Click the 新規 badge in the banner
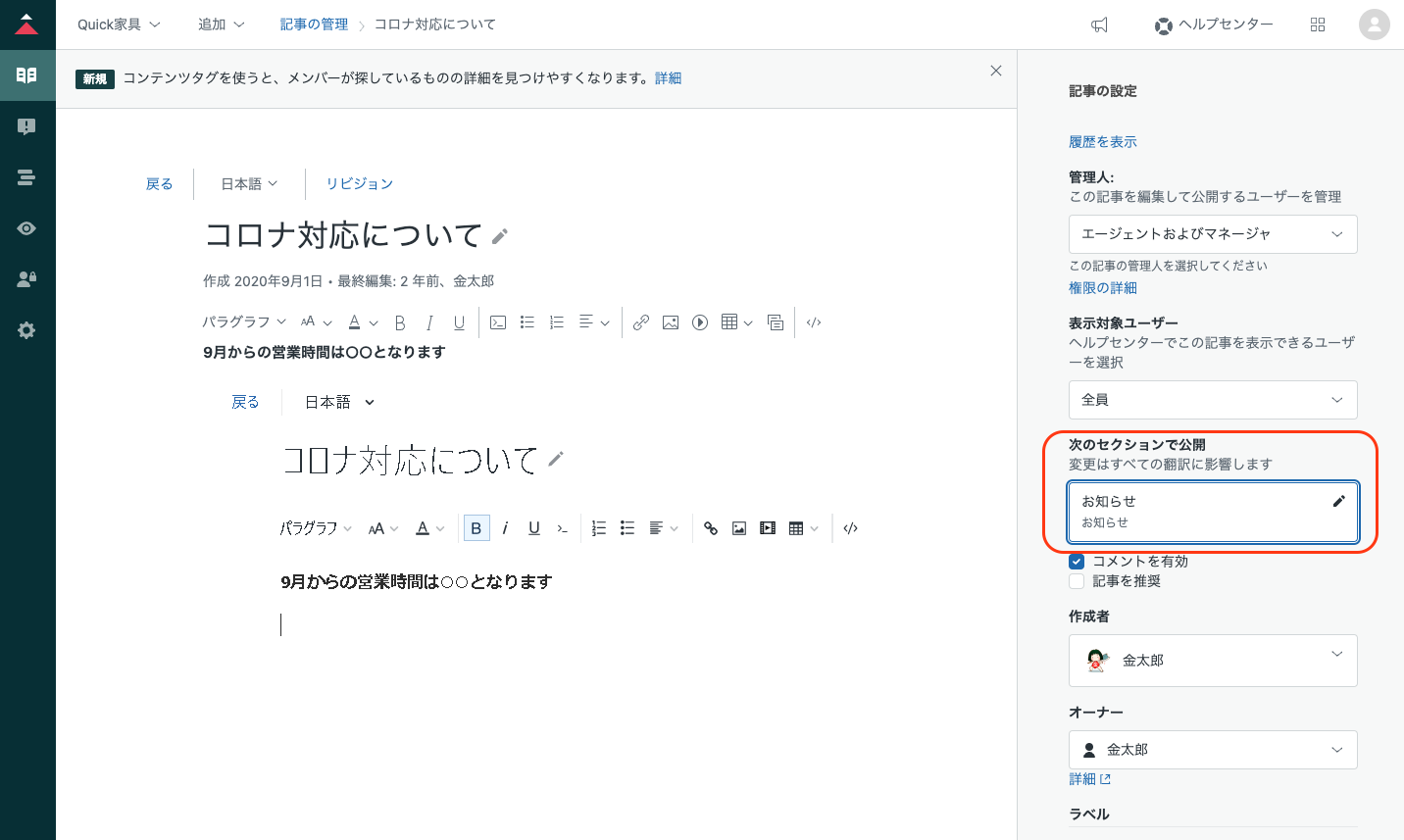 [x=95, y=79]
